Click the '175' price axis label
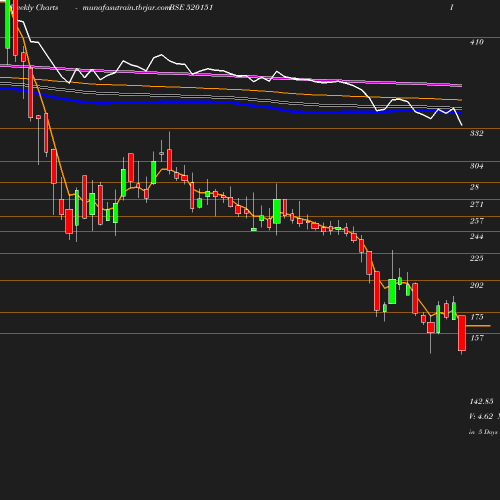Screen dimensions: 500x500 tap(477, 317)
